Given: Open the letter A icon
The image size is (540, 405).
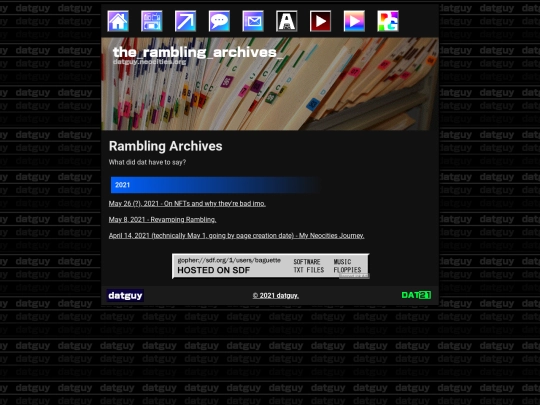Looking at the screenshot, I should click(x=287, y=21).
